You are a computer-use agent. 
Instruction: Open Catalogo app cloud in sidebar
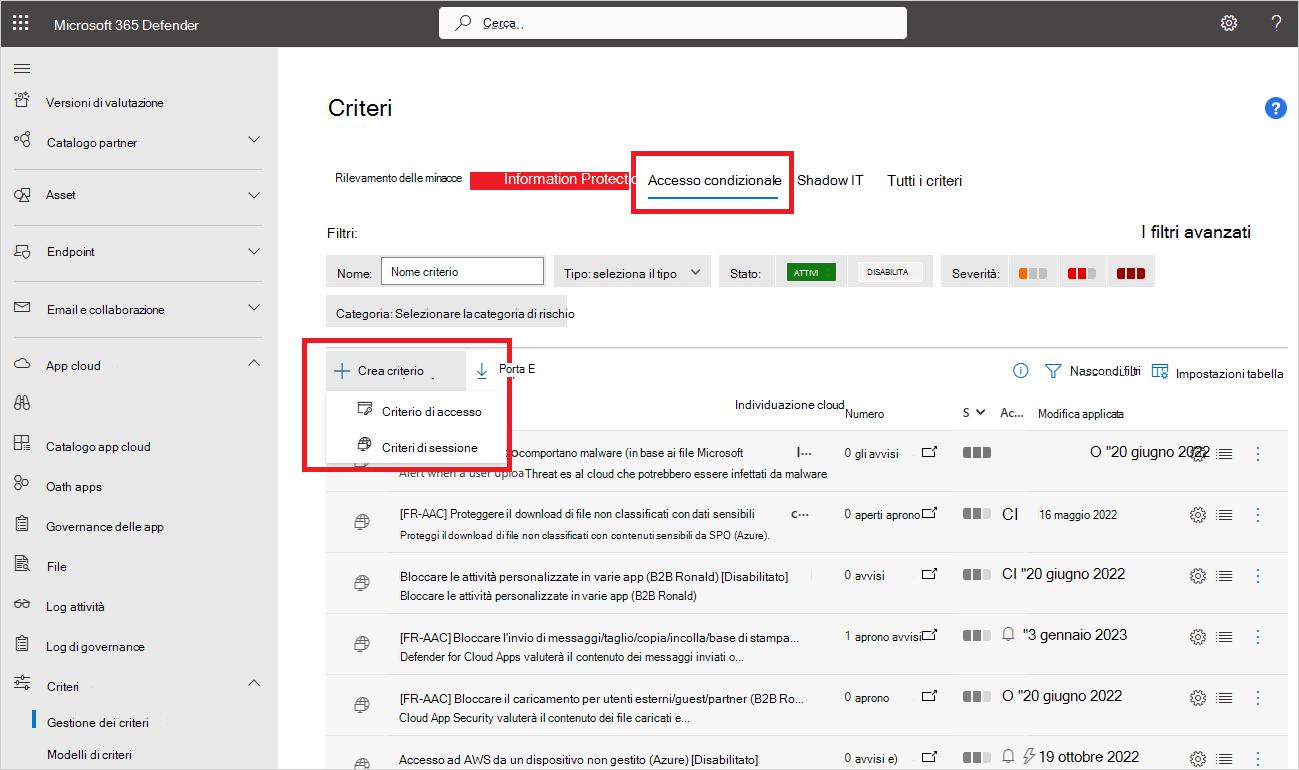tap(98, 446)
